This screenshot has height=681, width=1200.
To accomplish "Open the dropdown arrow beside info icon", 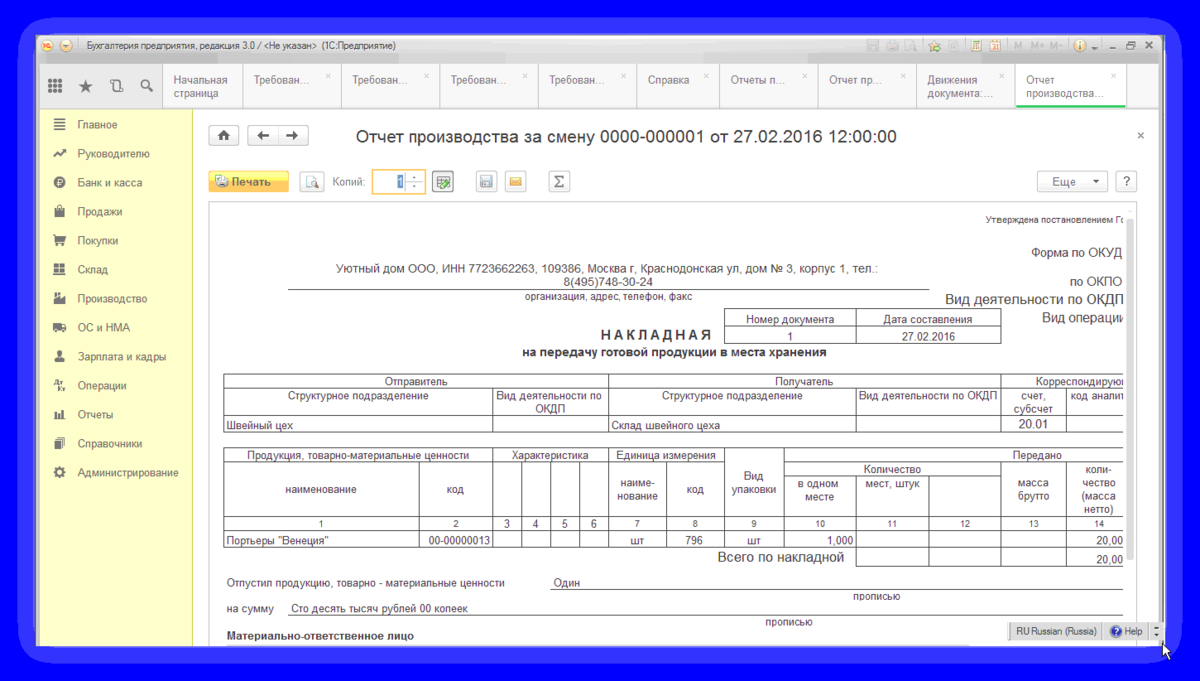I will pyautogui.click(x=1095, y=47).
